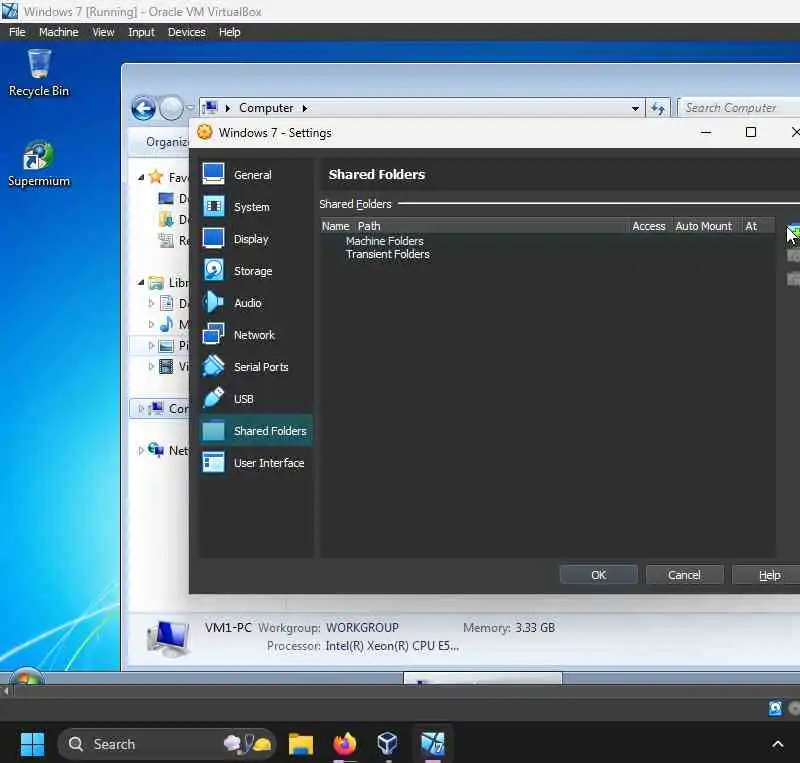Screen dimensions: 800x763
Task: Open the General settings category
Action: point(256,175)
